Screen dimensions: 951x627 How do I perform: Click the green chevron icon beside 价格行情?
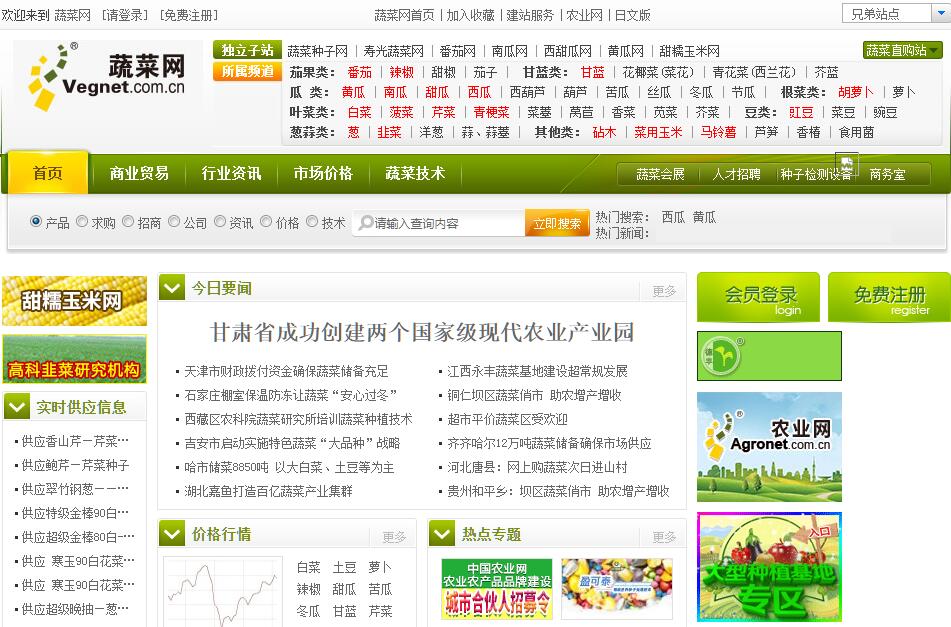[x=172, y=534]
